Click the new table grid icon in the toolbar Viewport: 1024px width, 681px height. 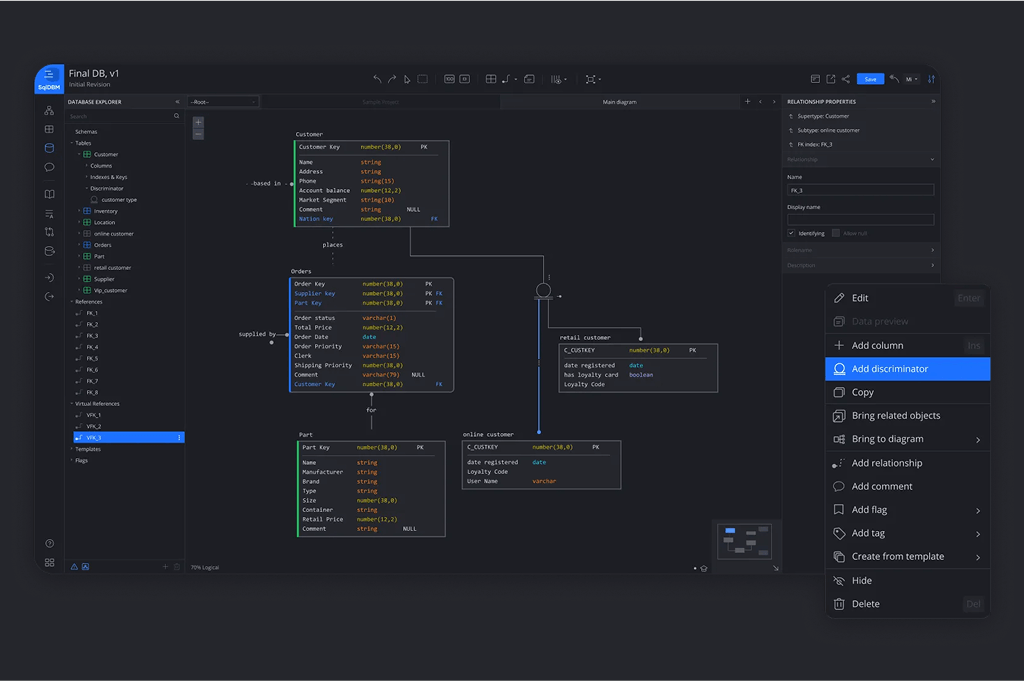click(x=490, y=79)
